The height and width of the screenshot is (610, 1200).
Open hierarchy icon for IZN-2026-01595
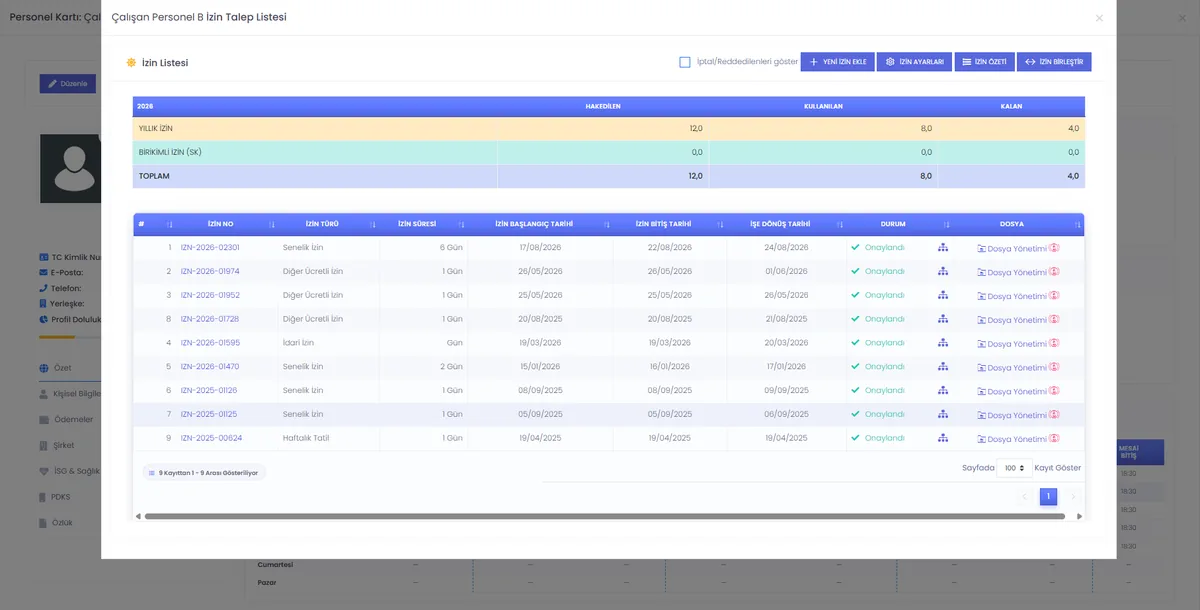[942, 343]
